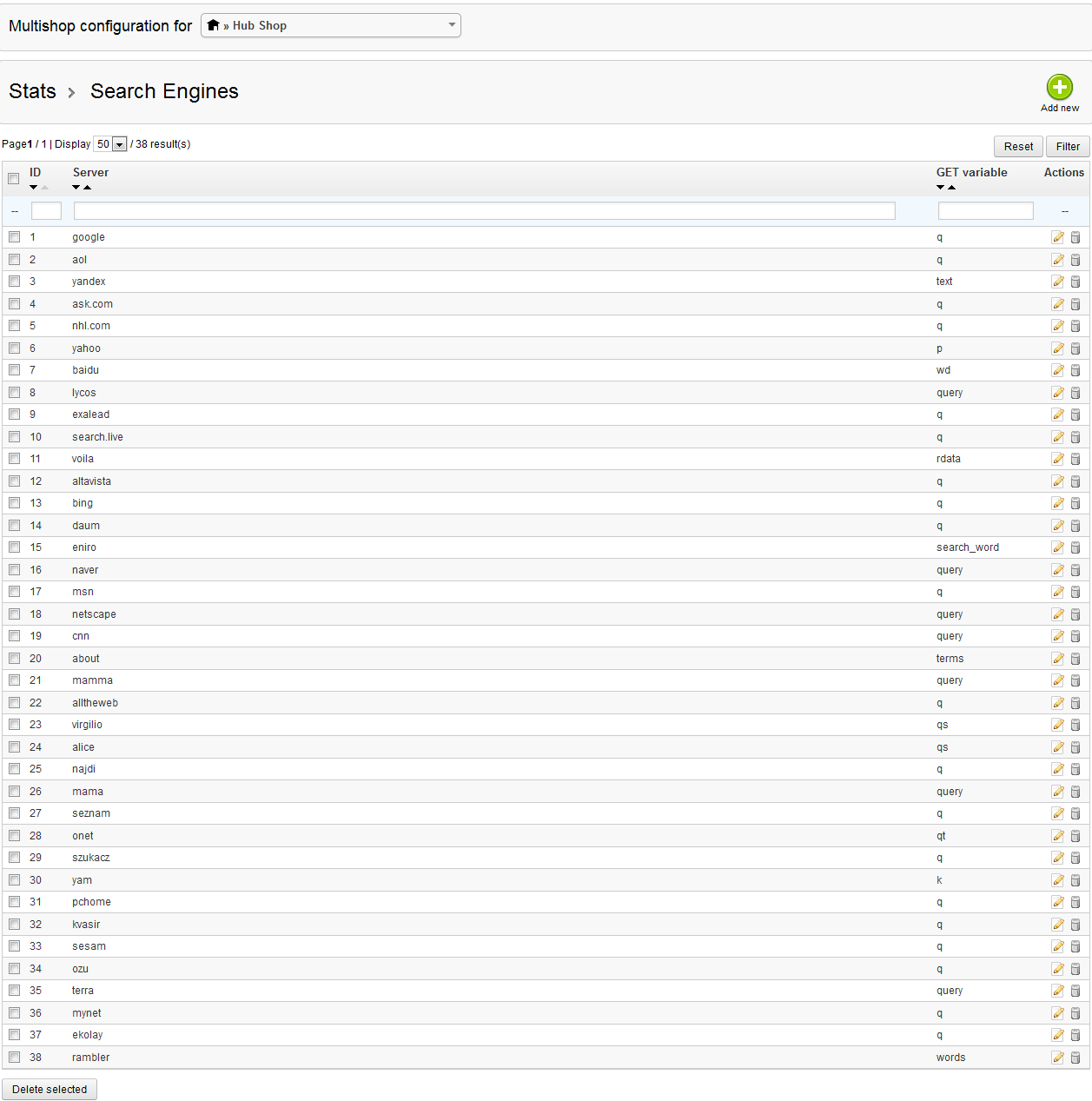Image resolution: width=1092 pixels, height=1101 pixels.
Task: Click the edit pencil for baidu
Action: click(x=1057, y=370)
